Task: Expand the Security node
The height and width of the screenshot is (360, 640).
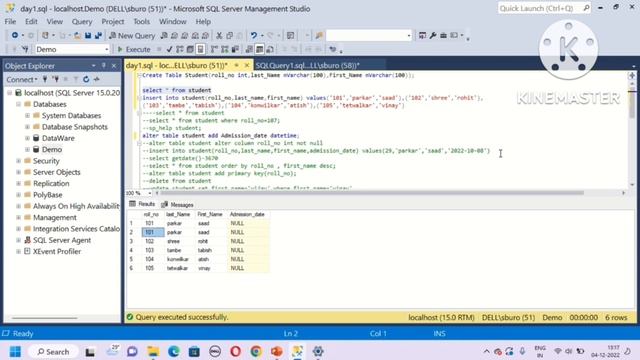Action: click(18, 161)
